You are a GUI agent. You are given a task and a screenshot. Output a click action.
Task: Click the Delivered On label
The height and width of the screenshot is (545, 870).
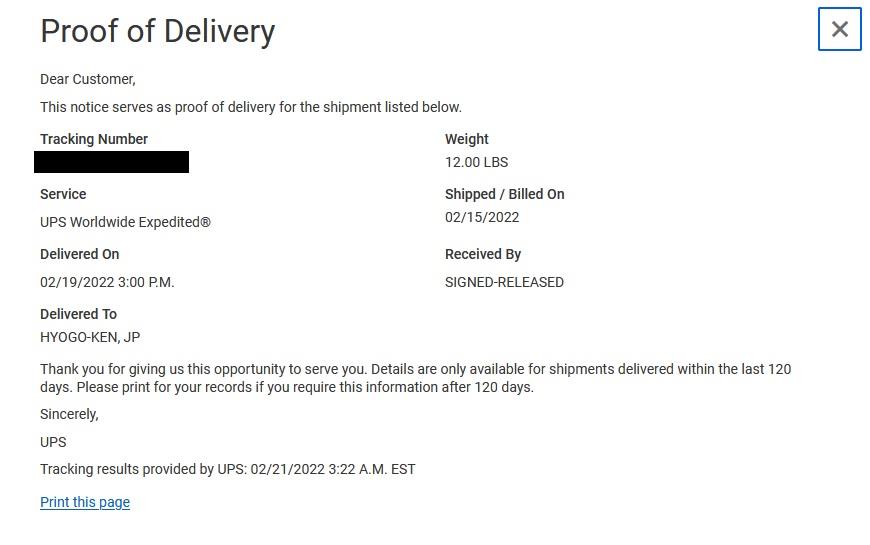point(79,254)
